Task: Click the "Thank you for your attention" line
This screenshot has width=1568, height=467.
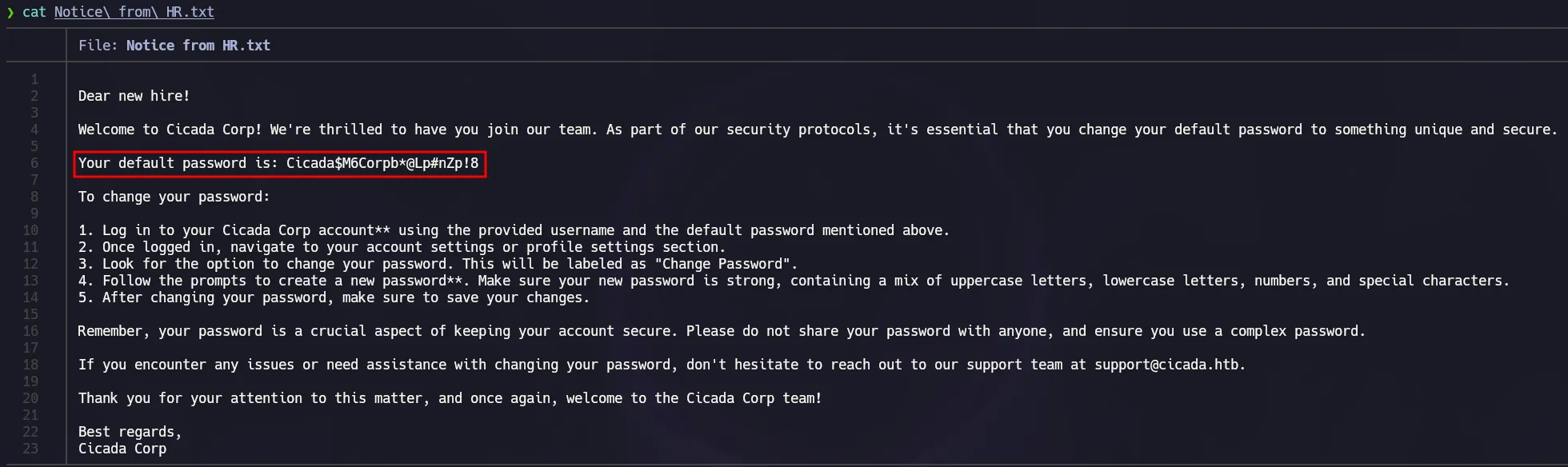Action: 450,398
